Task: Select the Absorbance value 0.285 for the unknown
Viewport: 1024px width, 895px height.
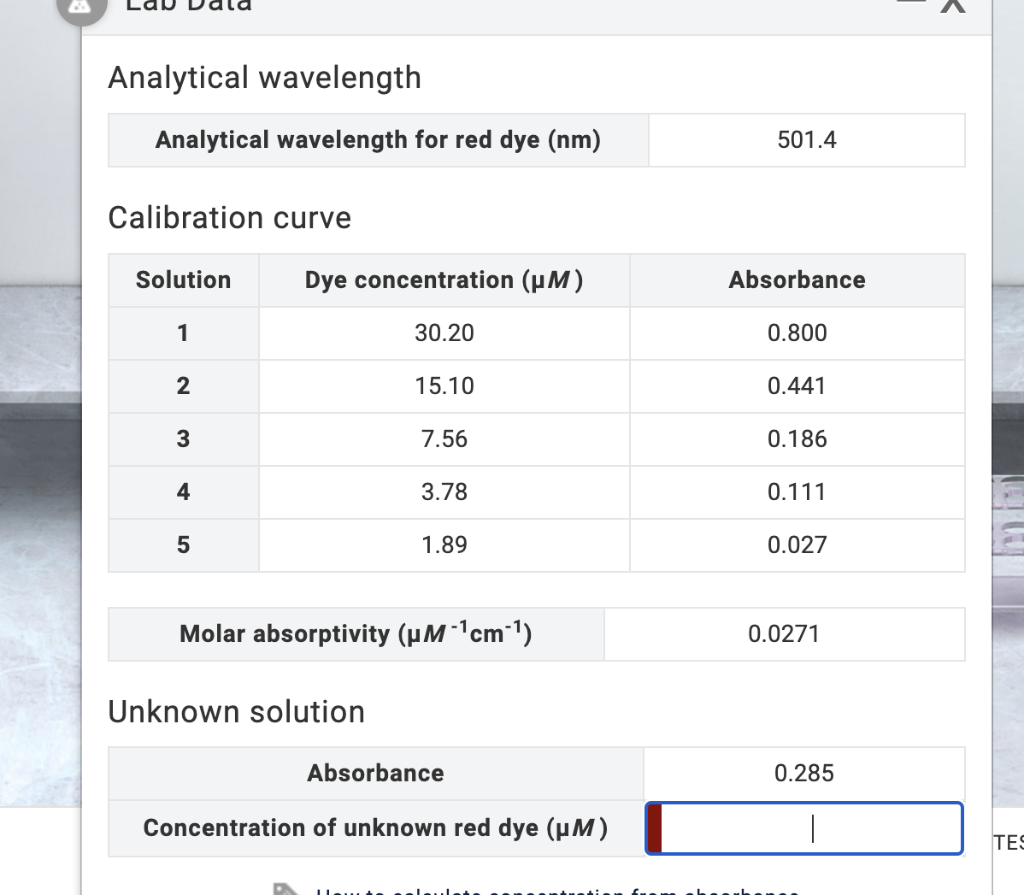Action: pyautogui.click(x=804, y=772)
